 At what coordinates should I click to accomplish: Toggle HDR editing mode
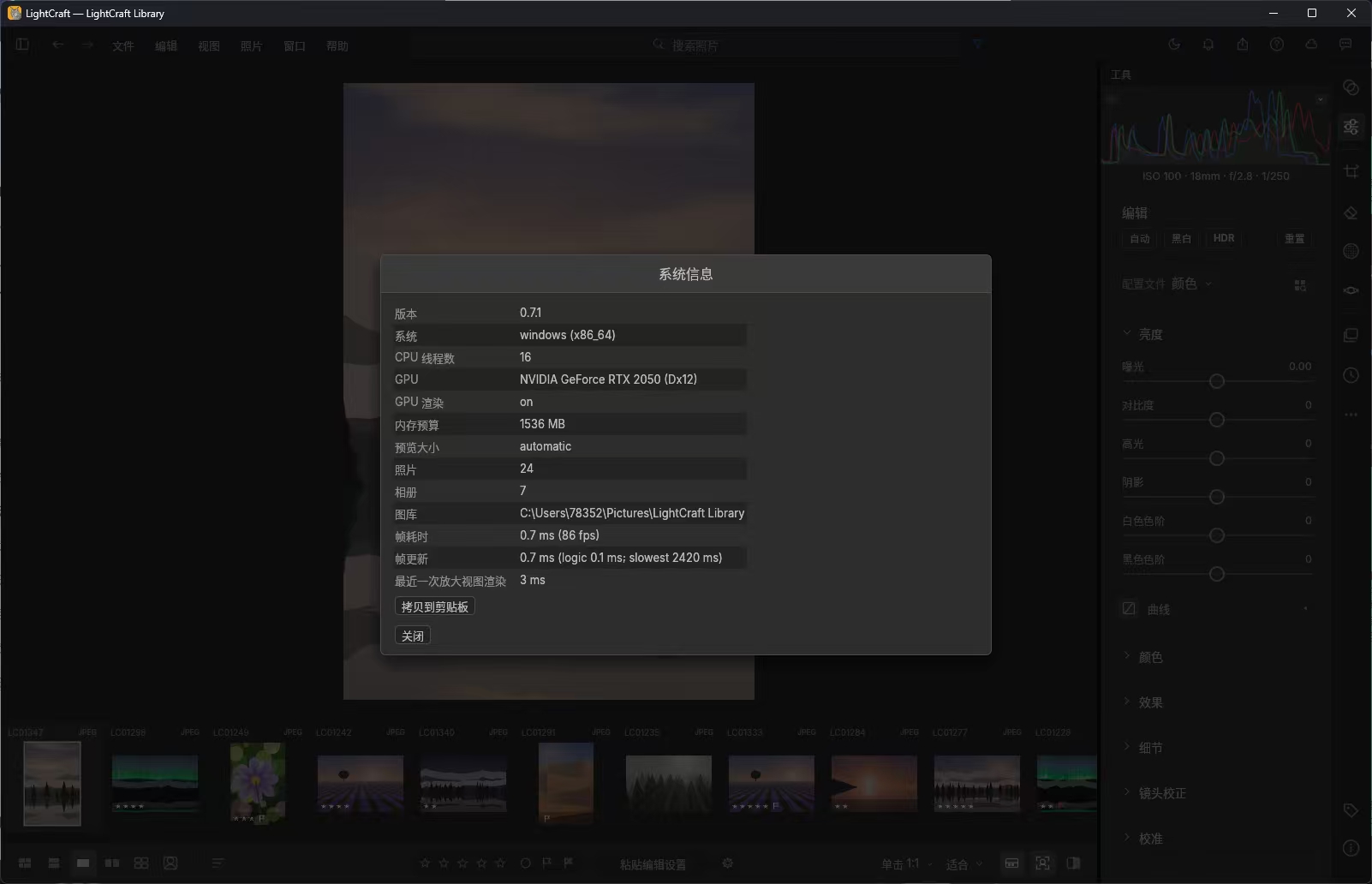click(1224, 238)
